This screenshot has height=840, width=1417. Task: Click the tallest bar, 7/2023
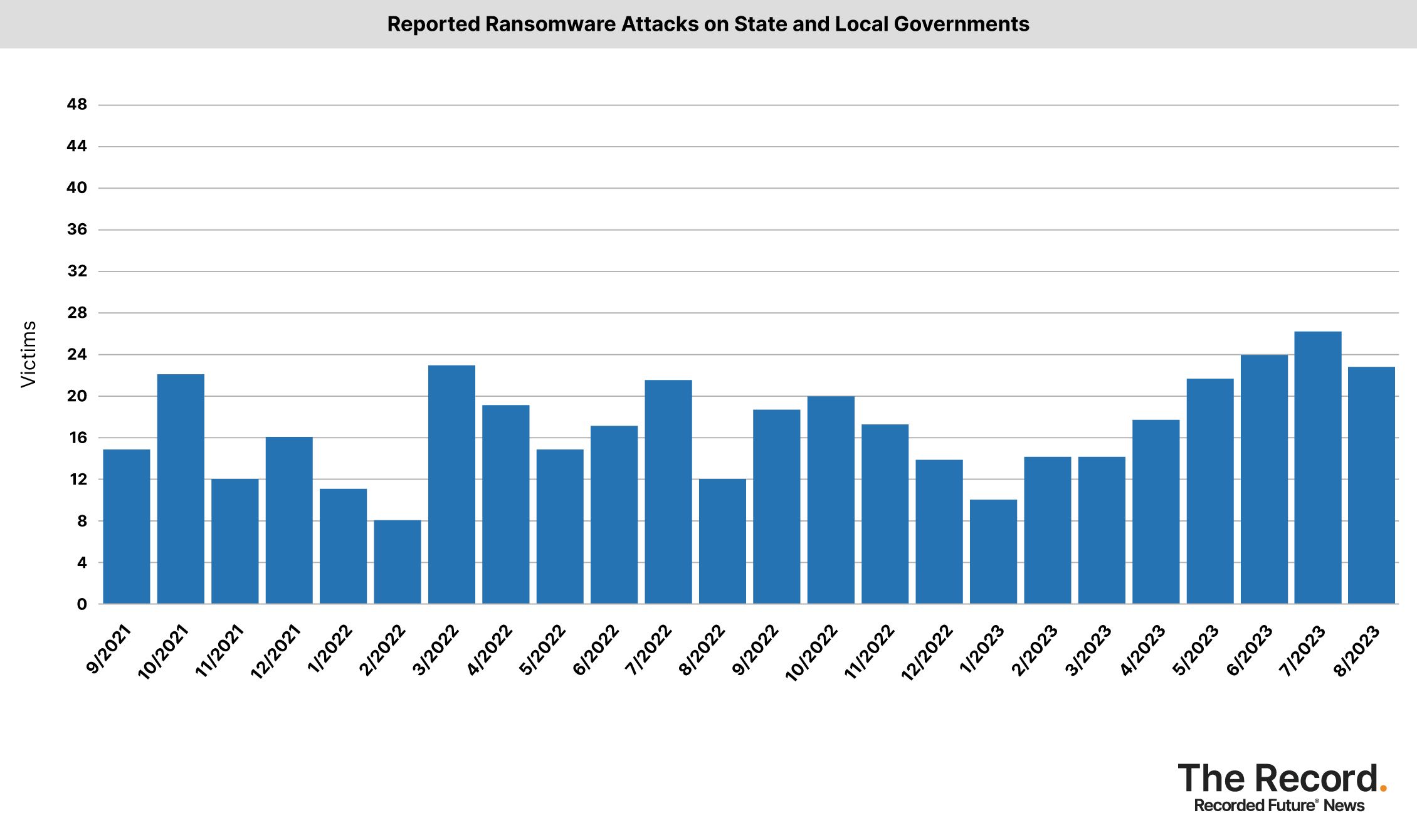(1318, 468)
